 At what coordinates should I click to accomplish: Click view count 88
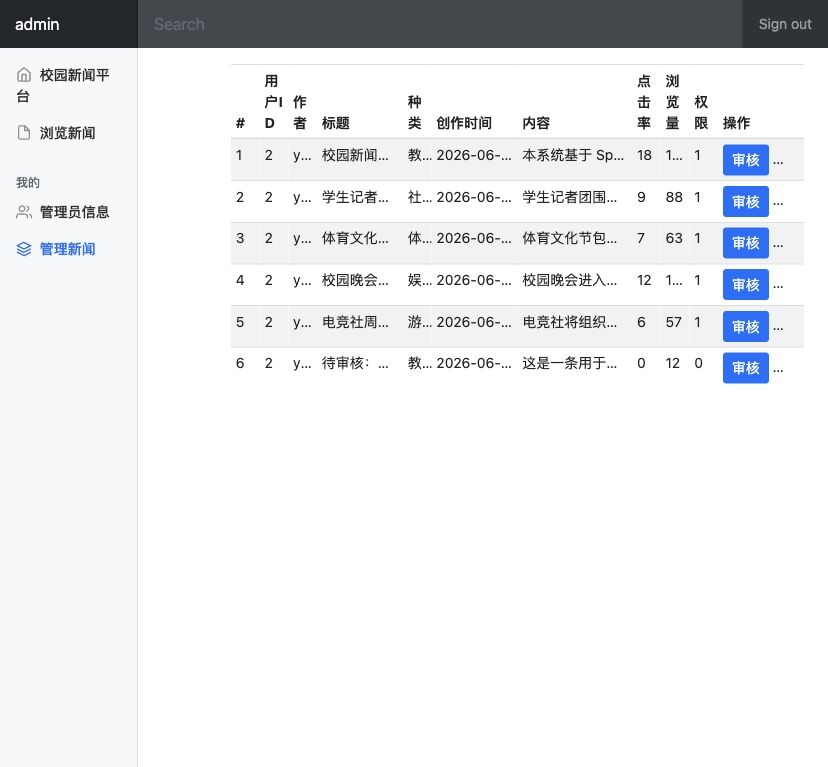[674, 197]
